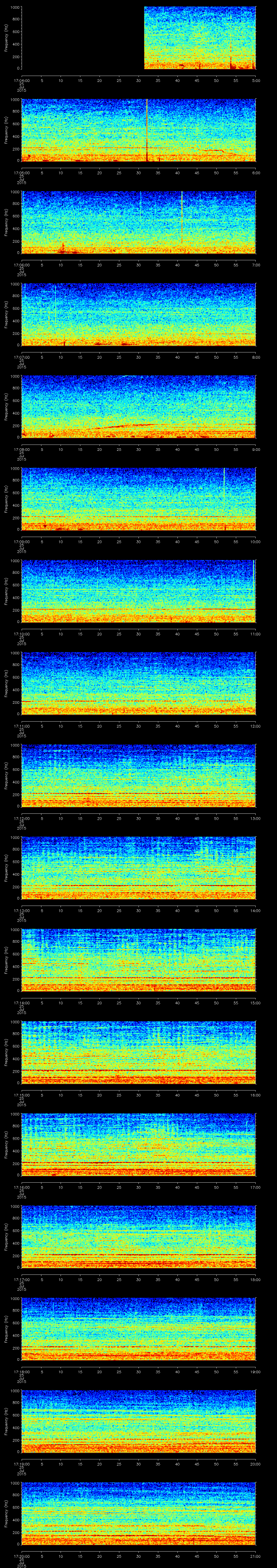Click the 17:07:00 start time label
The image size is (277, 1568).
coord(21,357)
